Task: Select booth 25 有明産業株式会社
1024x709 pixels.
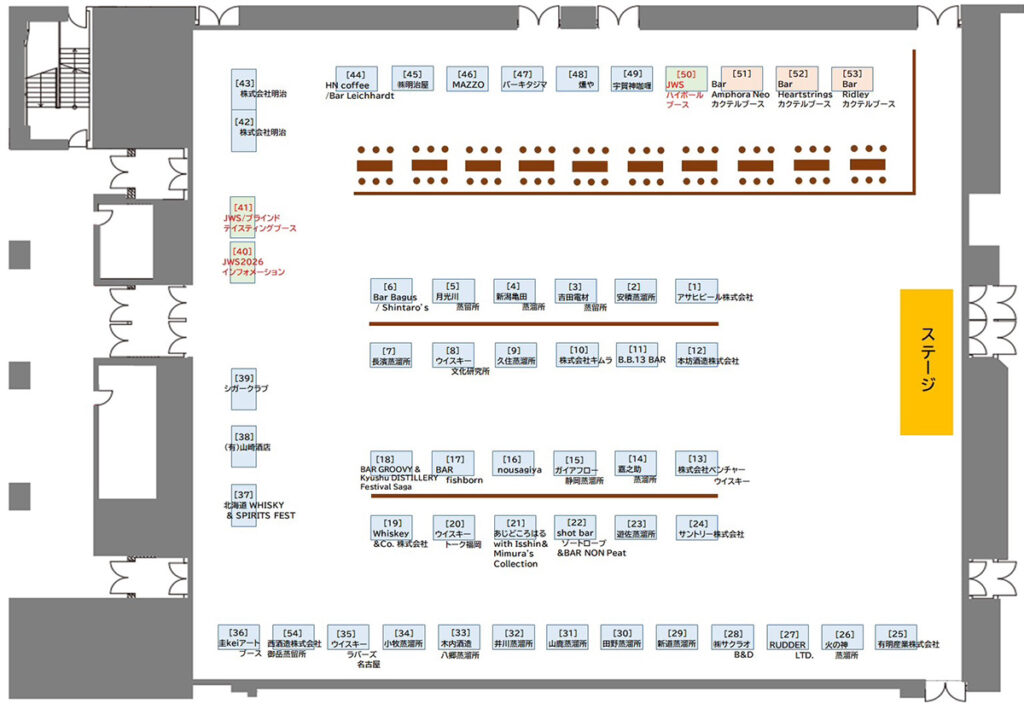Action: pos(896,638)
